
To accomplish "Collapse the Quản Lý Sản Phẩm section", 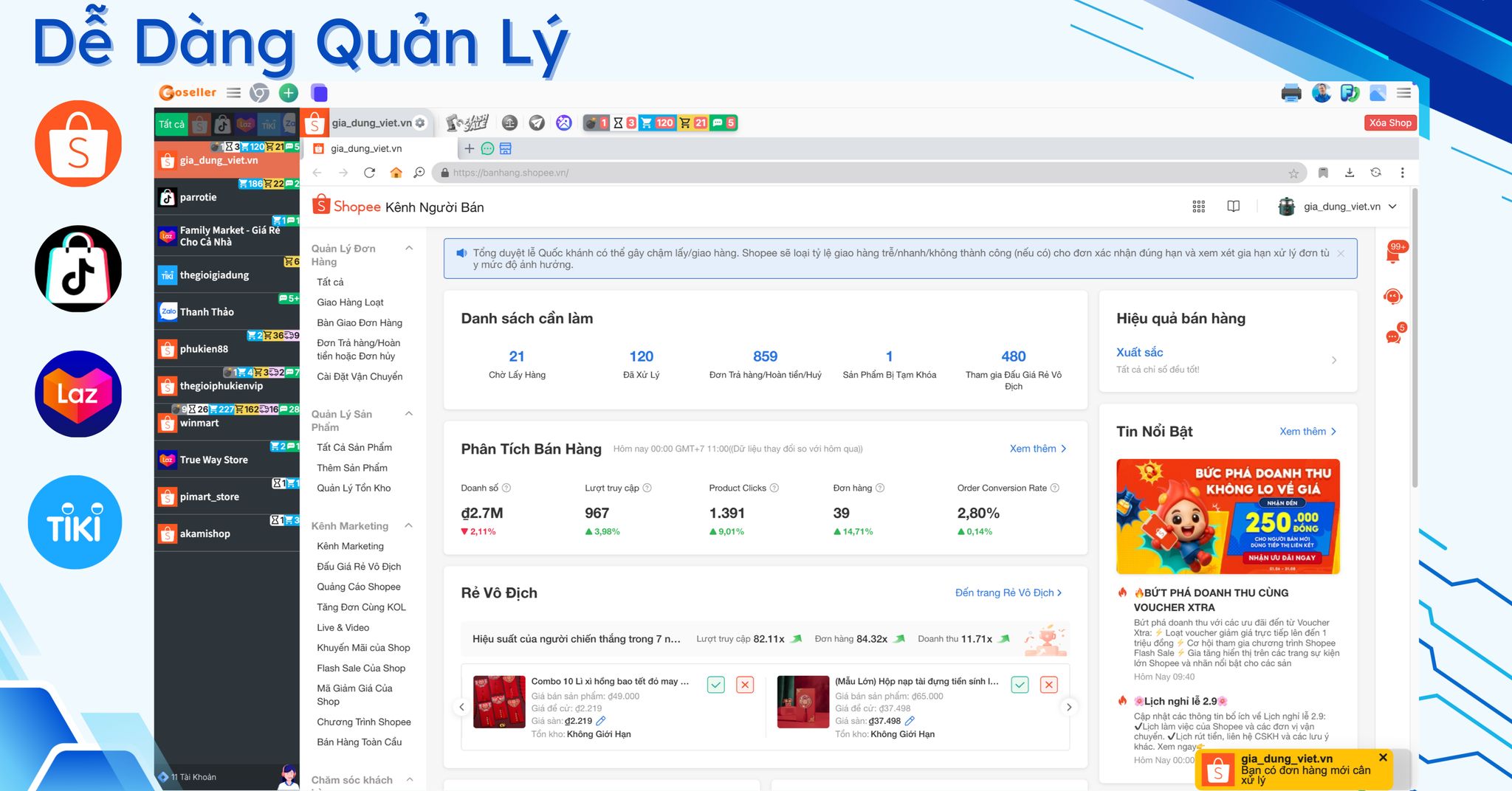I will click(409, 414).
